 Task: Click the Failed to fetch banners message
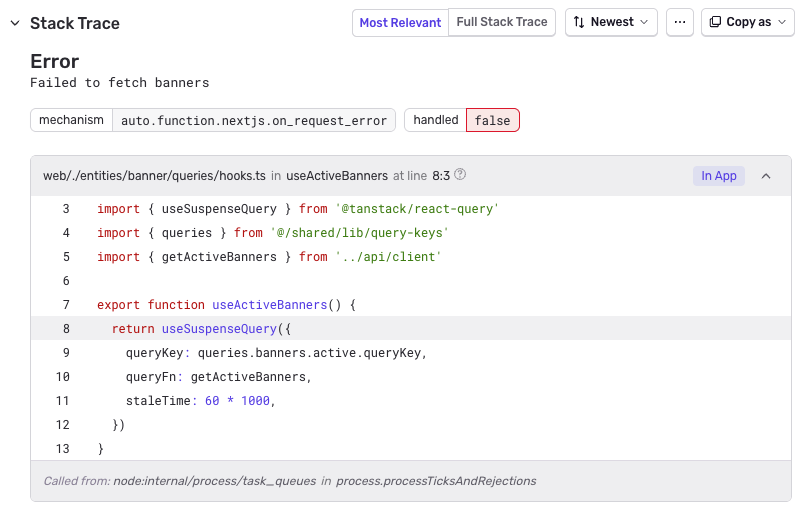click(x=120, y=83)
